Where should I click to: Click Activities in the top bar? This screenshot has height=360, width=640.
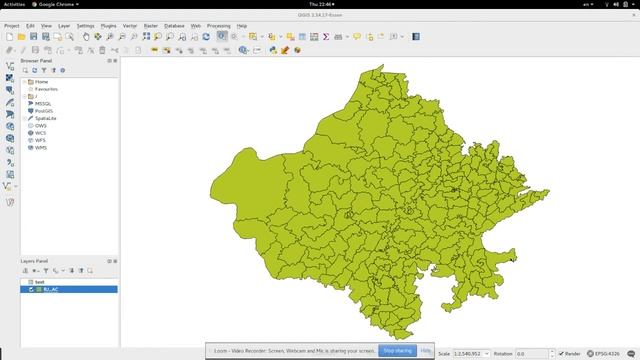14,4
